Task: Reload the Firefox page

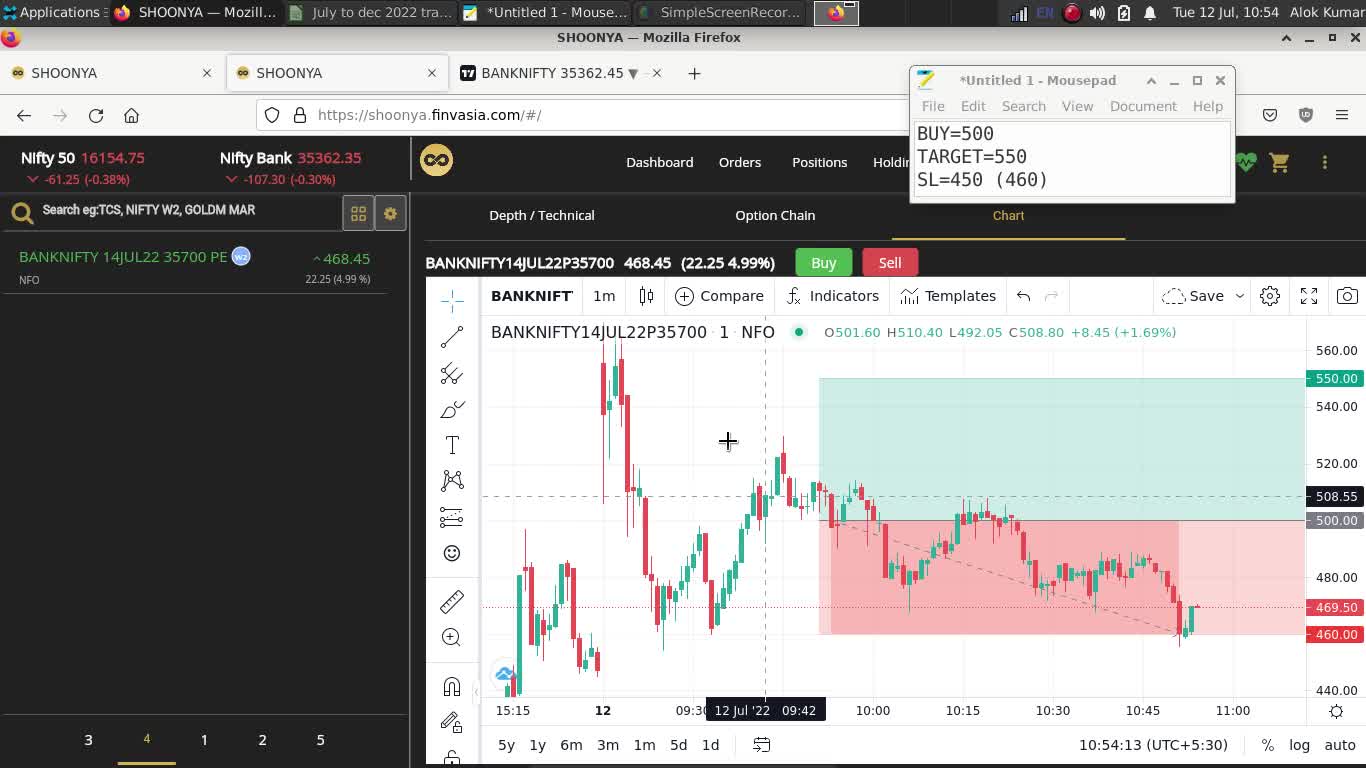Action: pyautogui.click(x=96, y=115)
